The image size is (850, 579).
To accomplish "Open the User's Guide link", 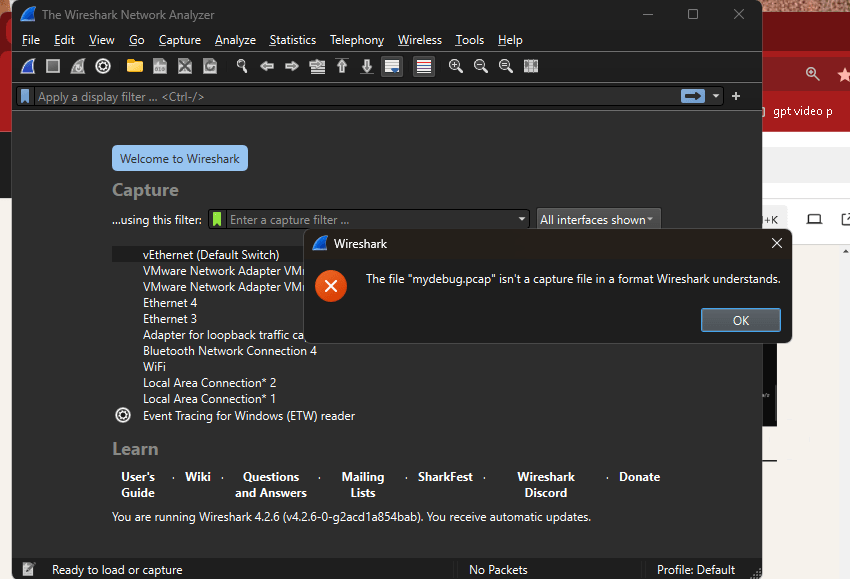I will click(x=138, y=485).
